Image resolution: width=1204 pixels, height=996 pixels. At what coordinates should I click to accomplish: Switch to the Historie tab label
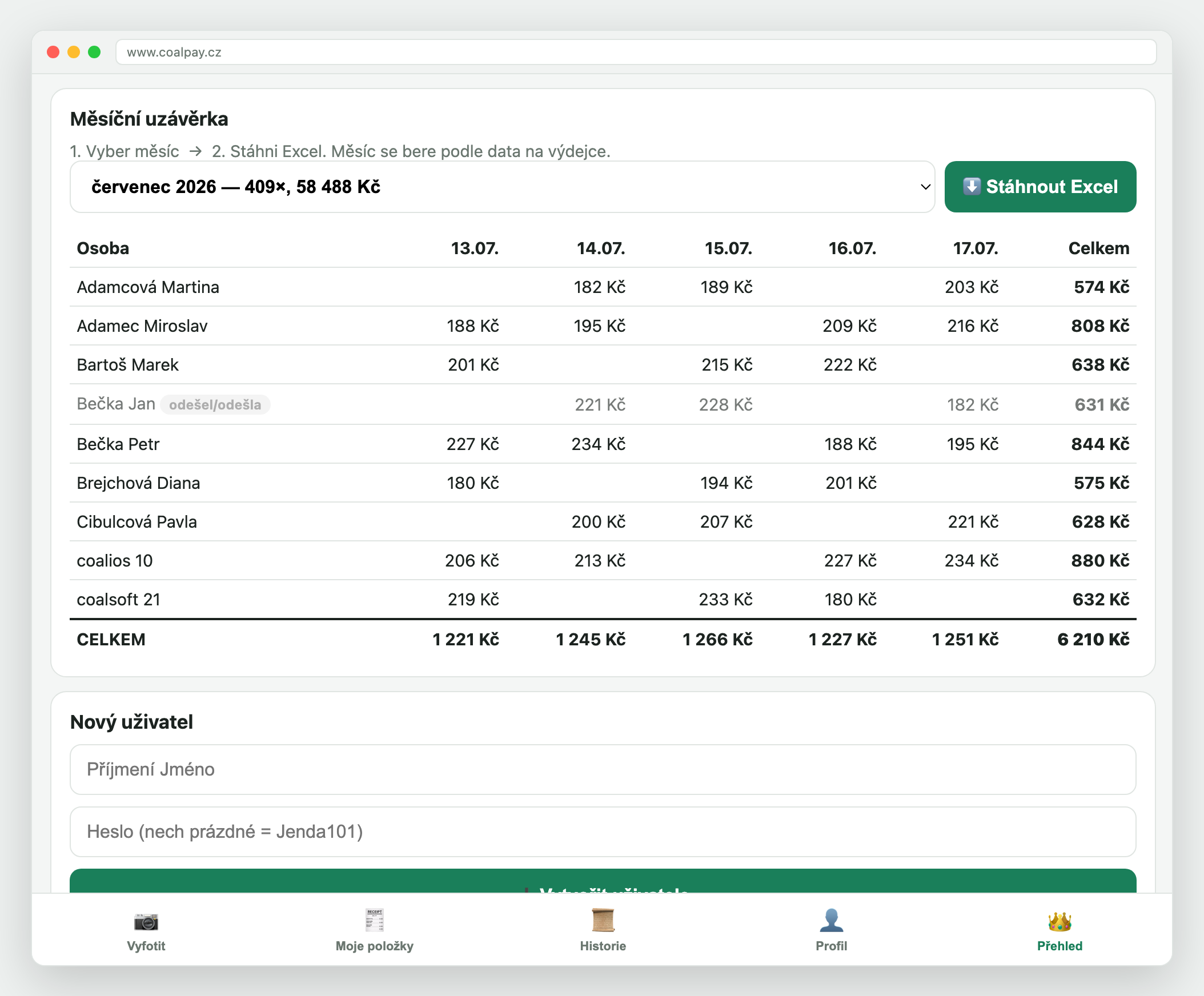point(603,946)
